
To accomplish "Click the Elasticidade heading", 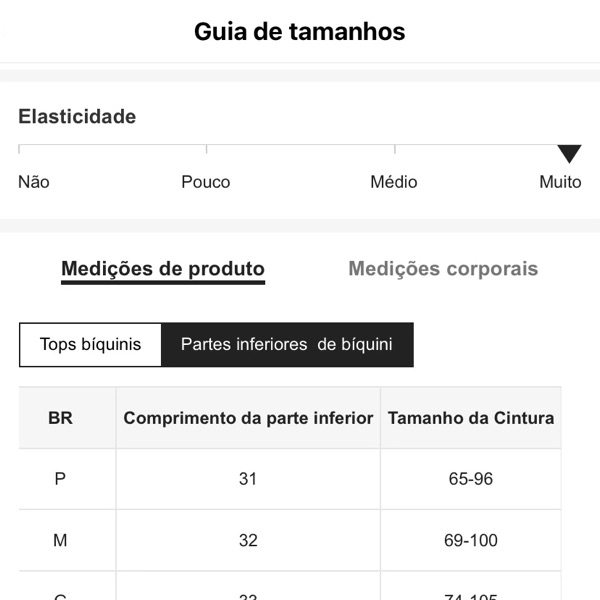I will [x=77, y=116].
